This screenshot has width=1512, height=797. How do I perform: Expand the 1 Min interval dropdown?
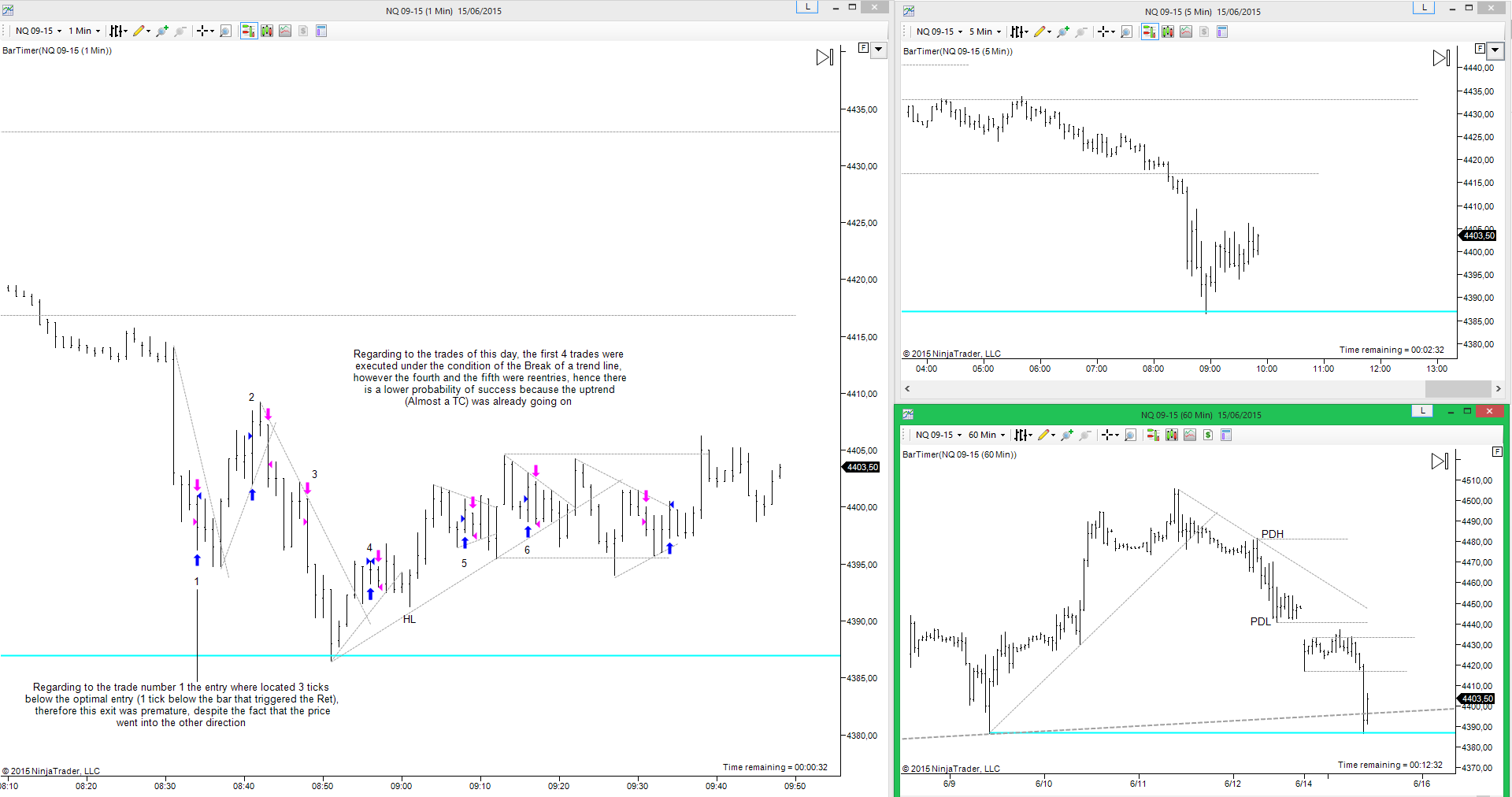coord(84,31)
